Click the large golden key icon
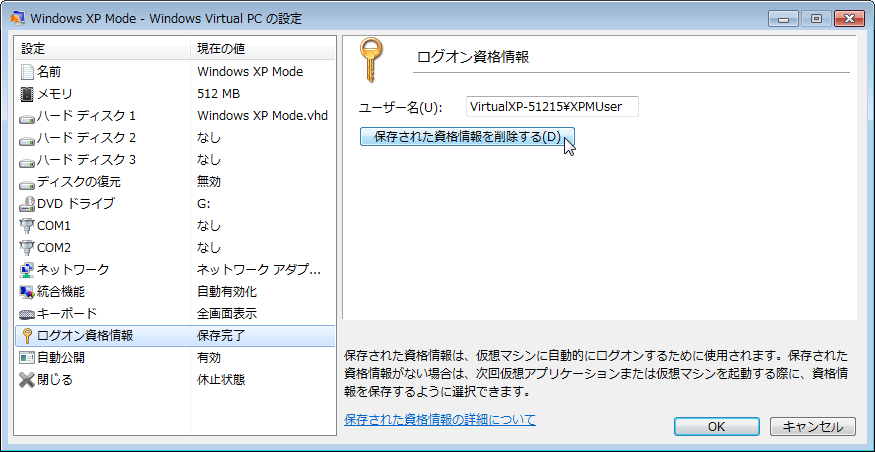This screenshot has width=875, height=452. click(371, 59)
